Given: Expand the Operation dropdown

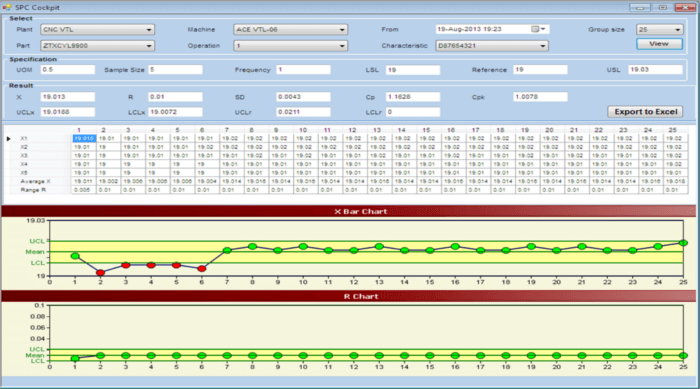Looking at the screenshot, I should click(290, 46).
